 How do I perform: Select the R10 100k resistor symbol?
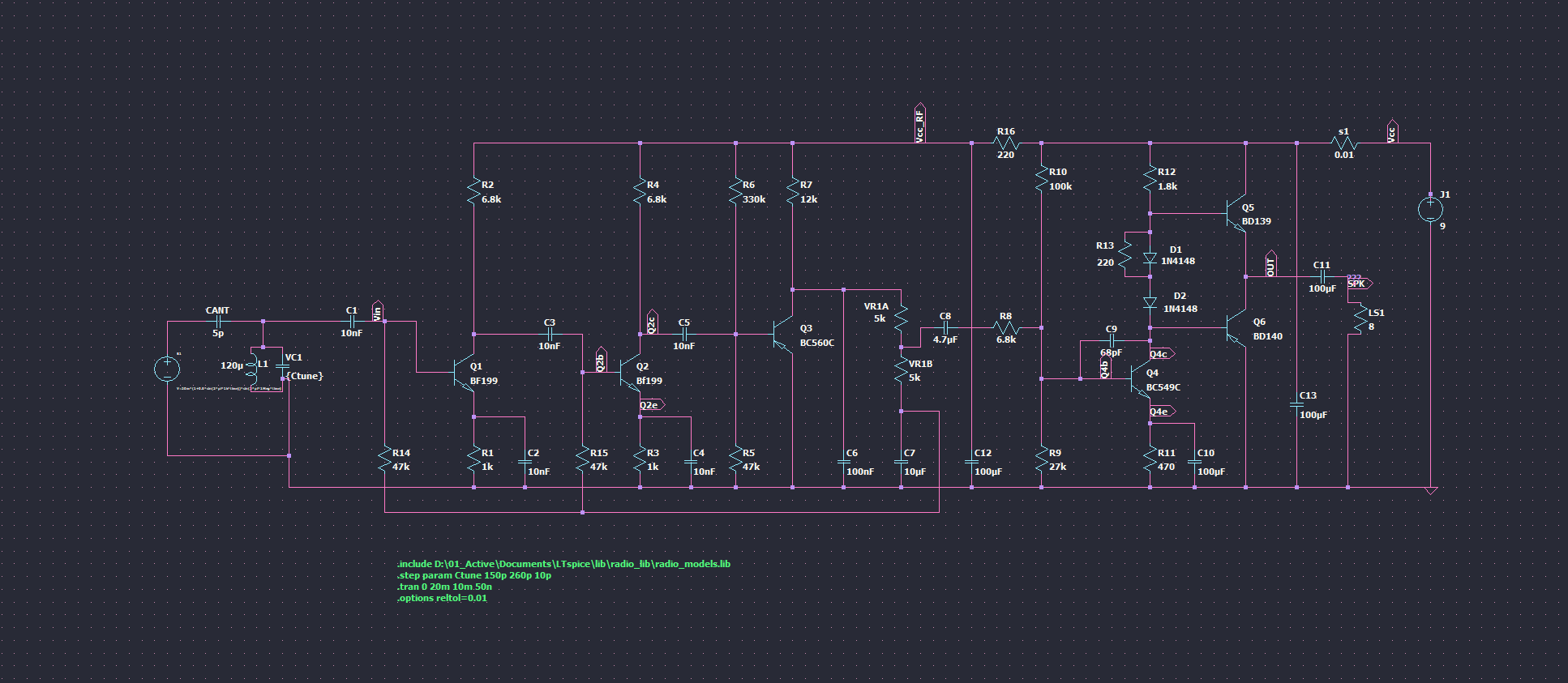click(1041, 179)
